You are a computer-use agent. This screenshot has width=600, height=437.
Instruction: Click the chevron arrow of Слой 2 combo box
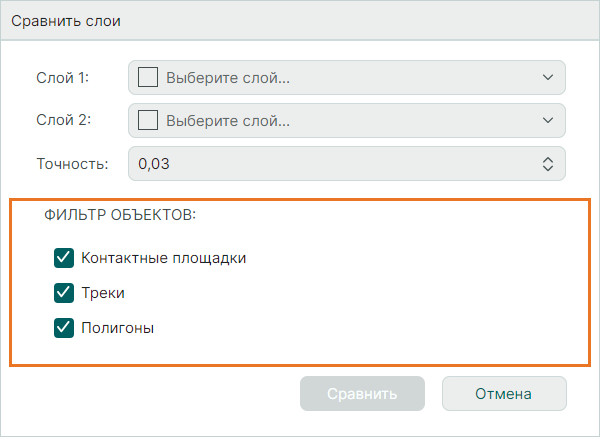[x=547, y=121]
